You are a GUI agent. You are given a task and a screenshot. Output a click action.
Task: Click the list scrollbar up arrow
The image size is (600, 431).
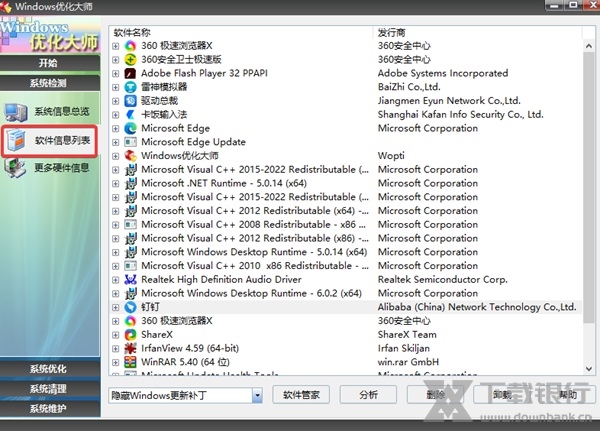[x=589, y=46]
